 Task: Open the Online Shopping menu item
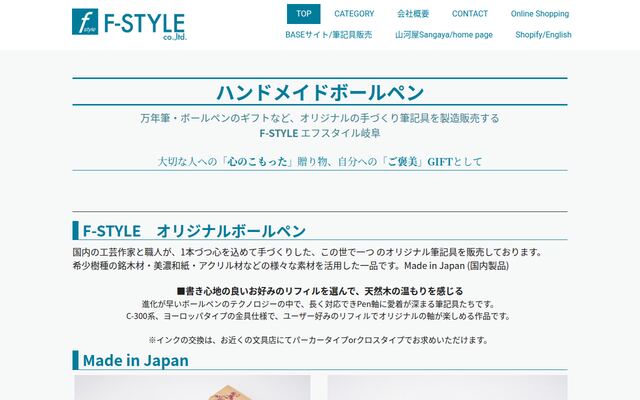point(540,14)
